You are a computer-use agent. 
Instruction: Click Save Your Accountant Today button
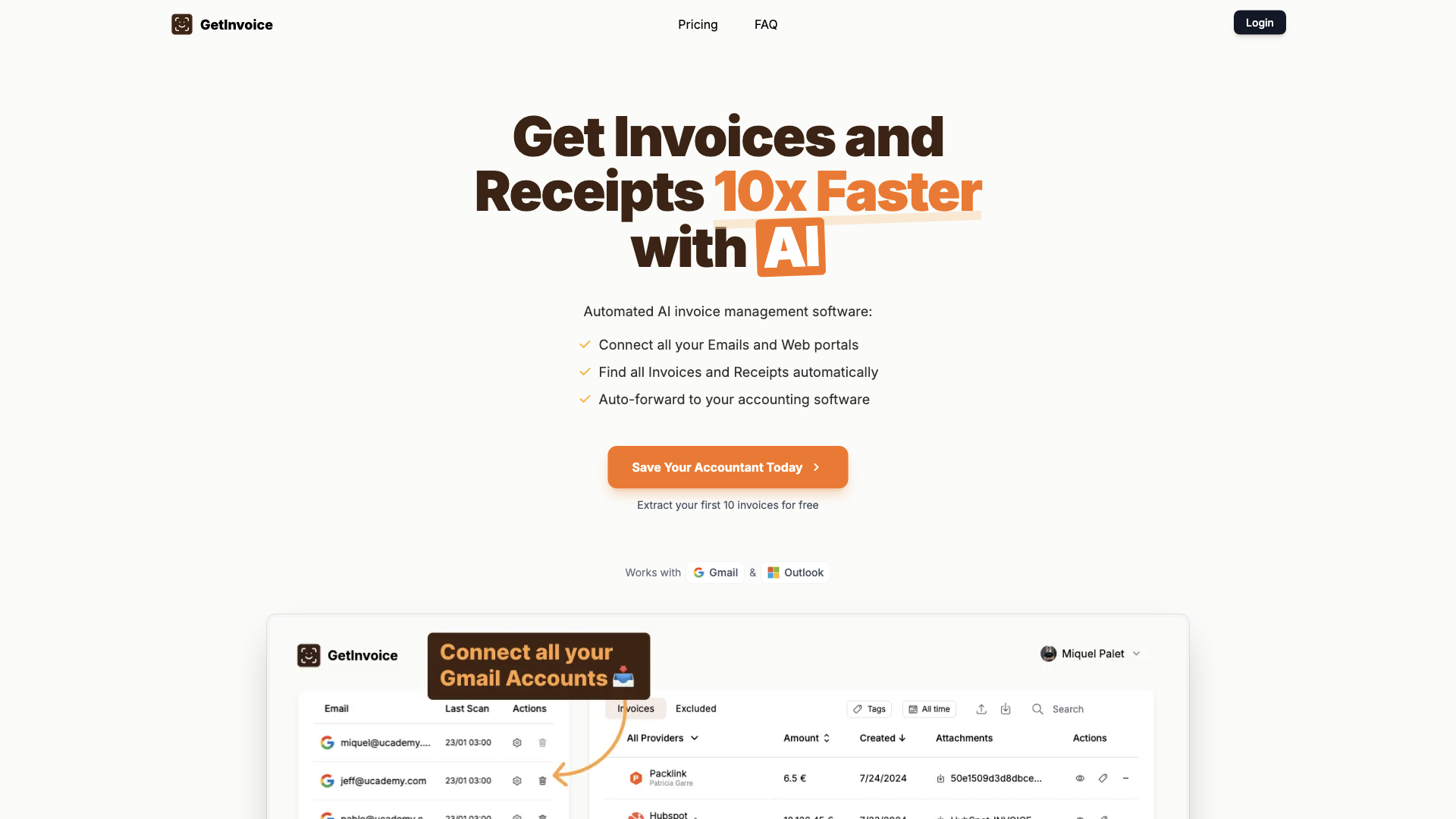click(727, 467)
